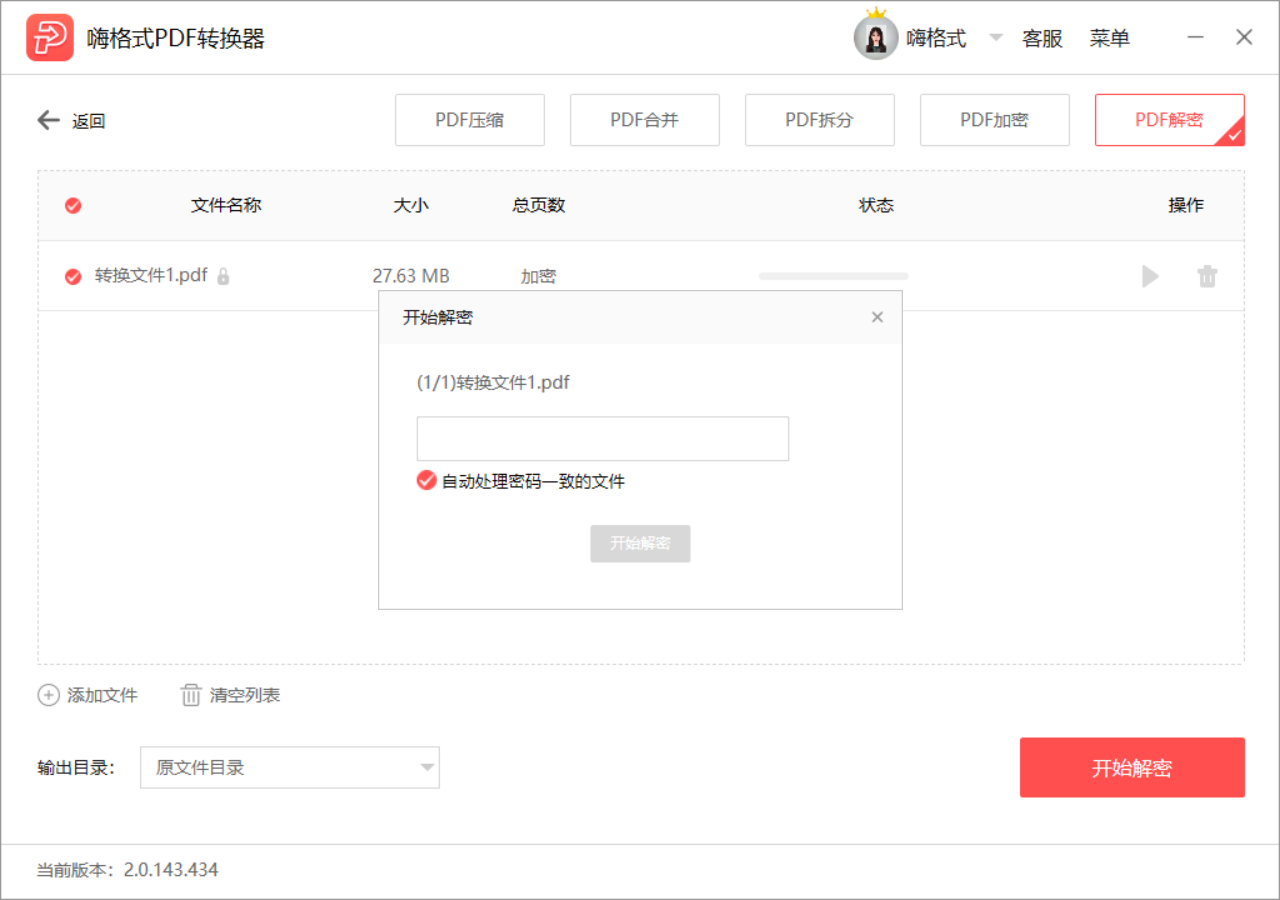Screen dimensions: 1280x900
Task: Open the 输出目录 dropdown
Action: [x=428, y=767]
